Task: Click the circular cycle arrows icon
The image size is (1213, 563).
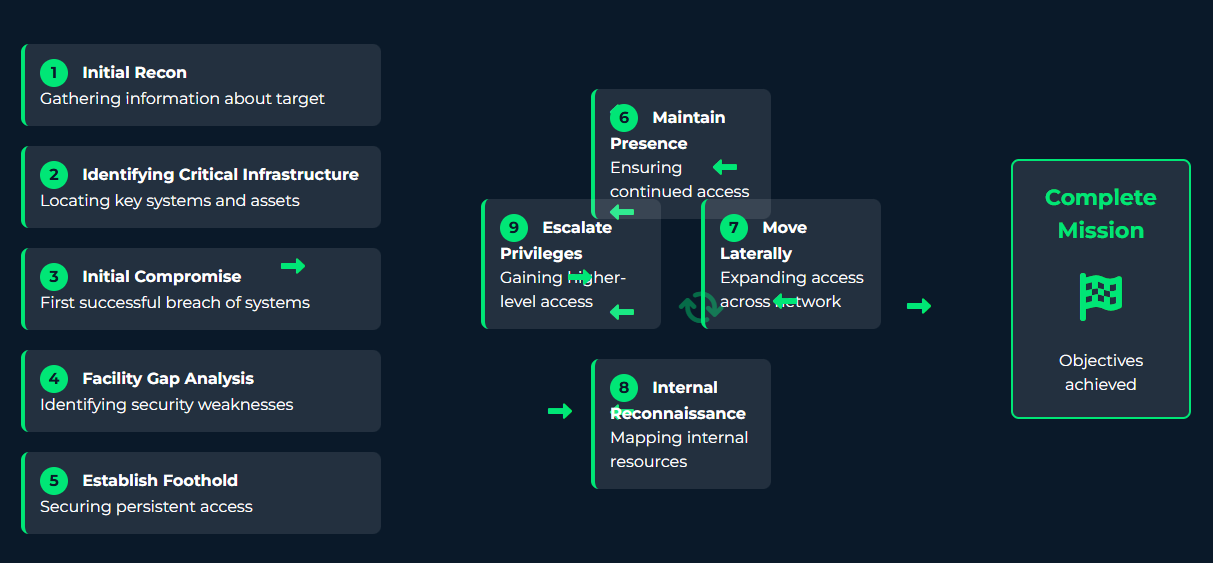Action: [699, 307]
